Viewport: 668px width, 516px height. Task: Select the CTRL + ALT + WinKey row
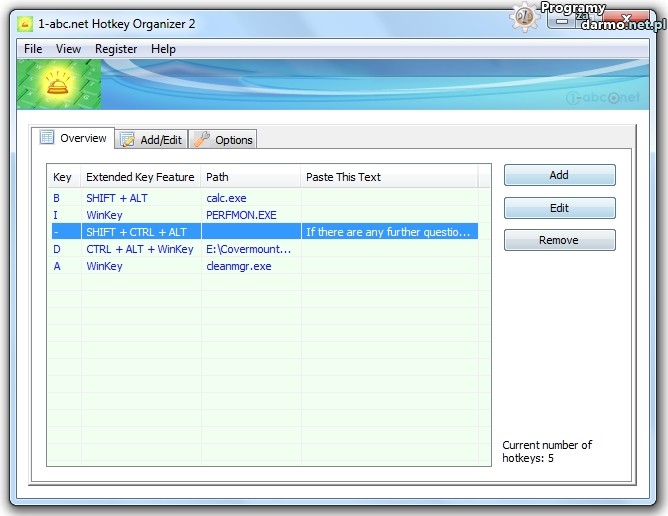click(x=139, y=249)
